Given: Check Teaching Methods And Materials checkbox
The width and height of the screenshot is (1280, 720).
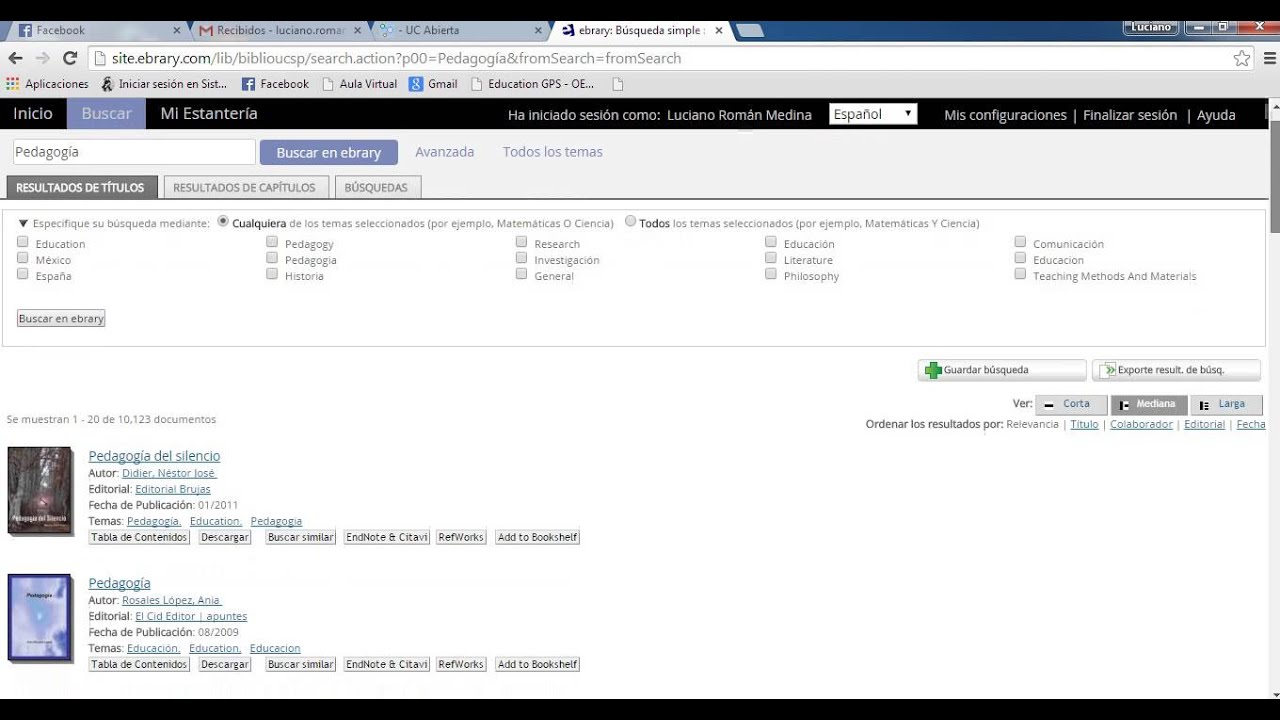Looking at the screenshot, I should 1020,274.
